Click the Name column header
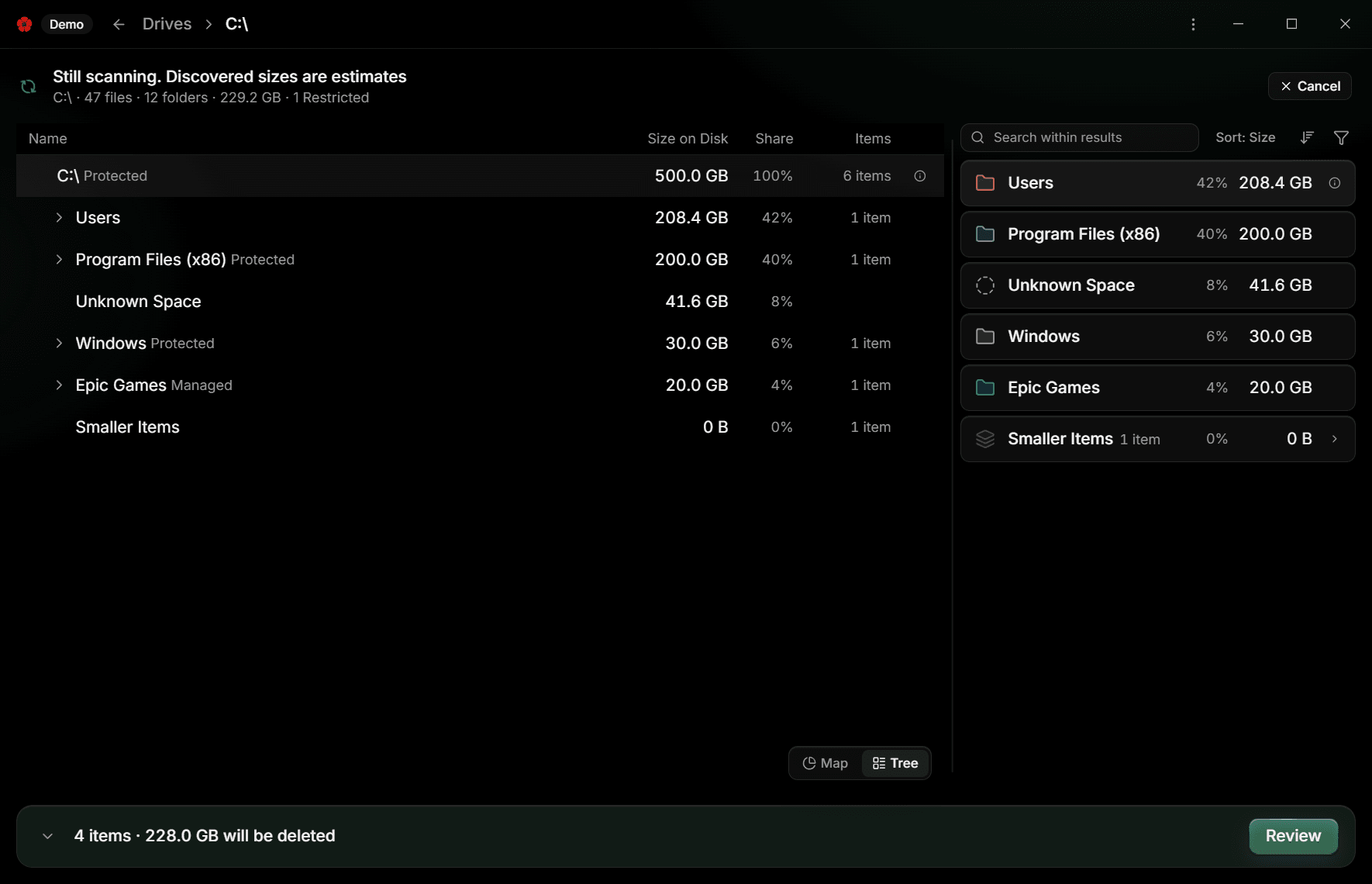This screenshot has width=1372, height=884. pyautogui.click(x=48, y=139)
